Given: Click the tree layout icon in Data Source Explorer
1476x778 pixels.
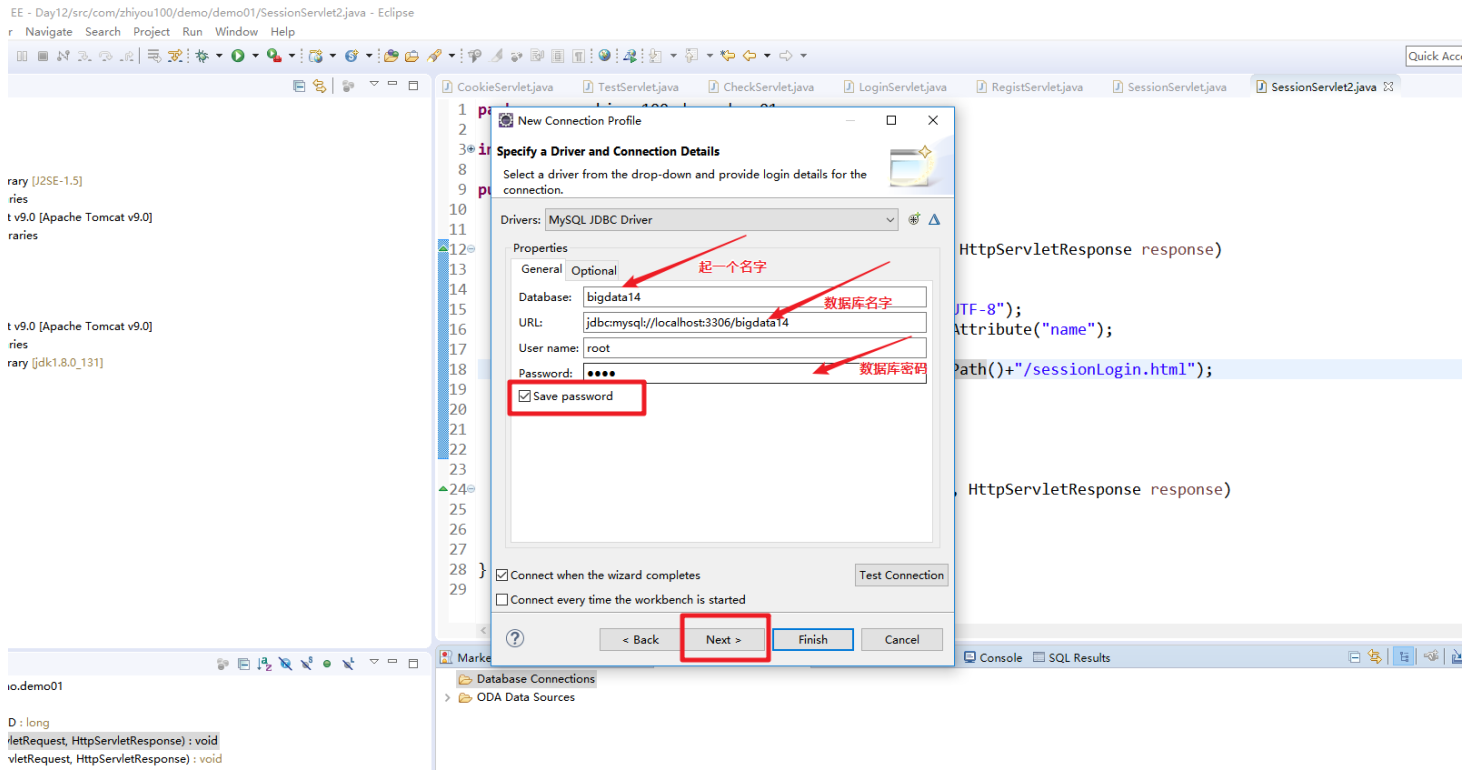Looking at the screenshot, I should tap(1404, 657).
